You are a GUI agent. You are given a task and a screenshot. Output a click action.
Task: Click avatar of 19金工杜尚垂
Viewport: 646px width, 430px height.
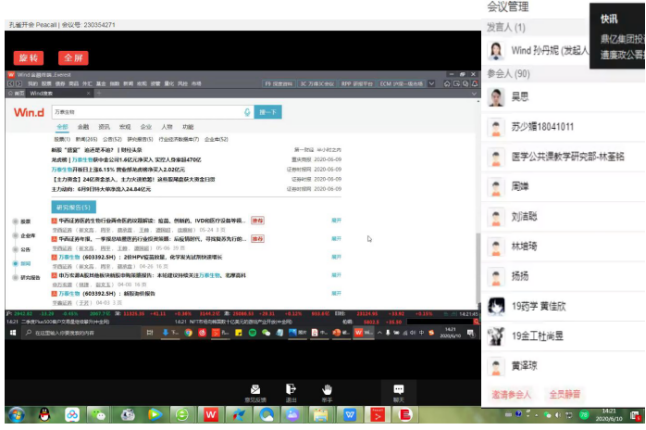496,337
